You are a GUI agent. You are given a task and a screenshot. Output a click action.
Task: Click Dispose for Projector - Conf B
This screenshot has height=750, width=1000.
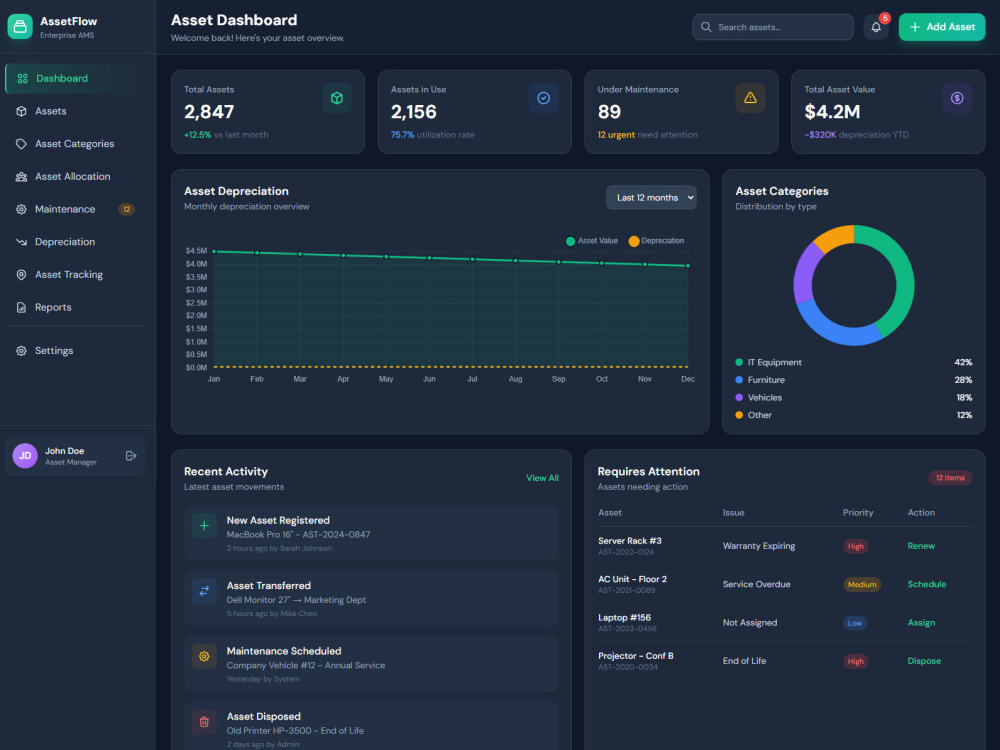(x=924, y=661)
